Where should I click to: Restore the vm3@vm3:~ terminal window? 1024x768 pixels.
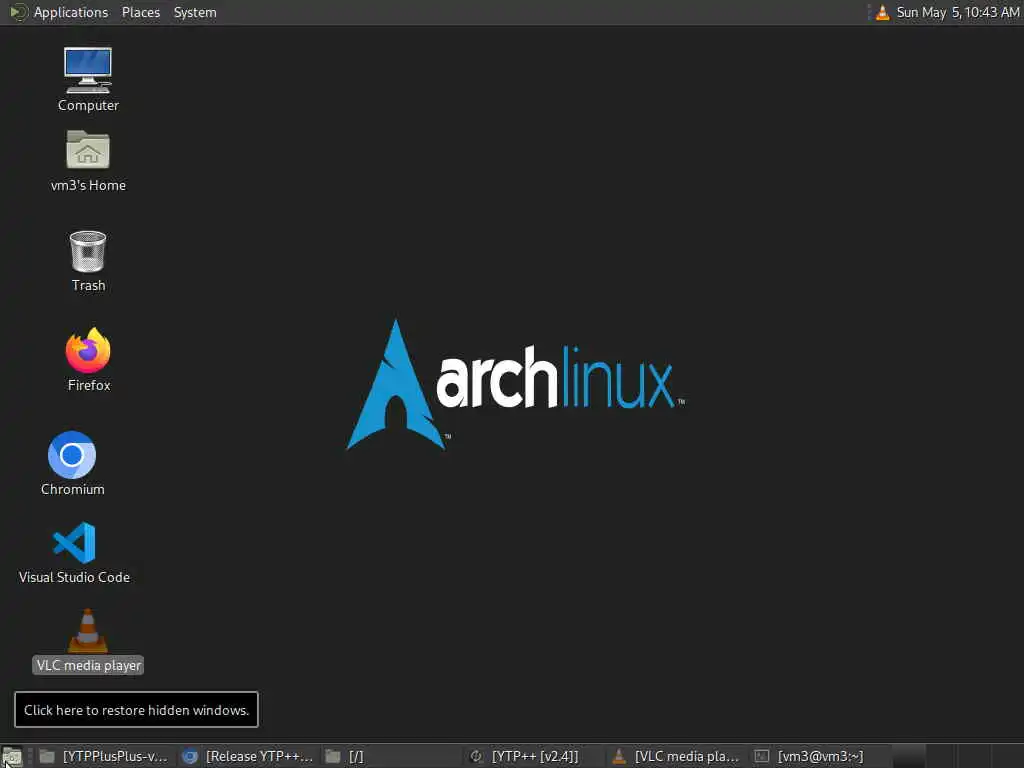click(820, 756)
